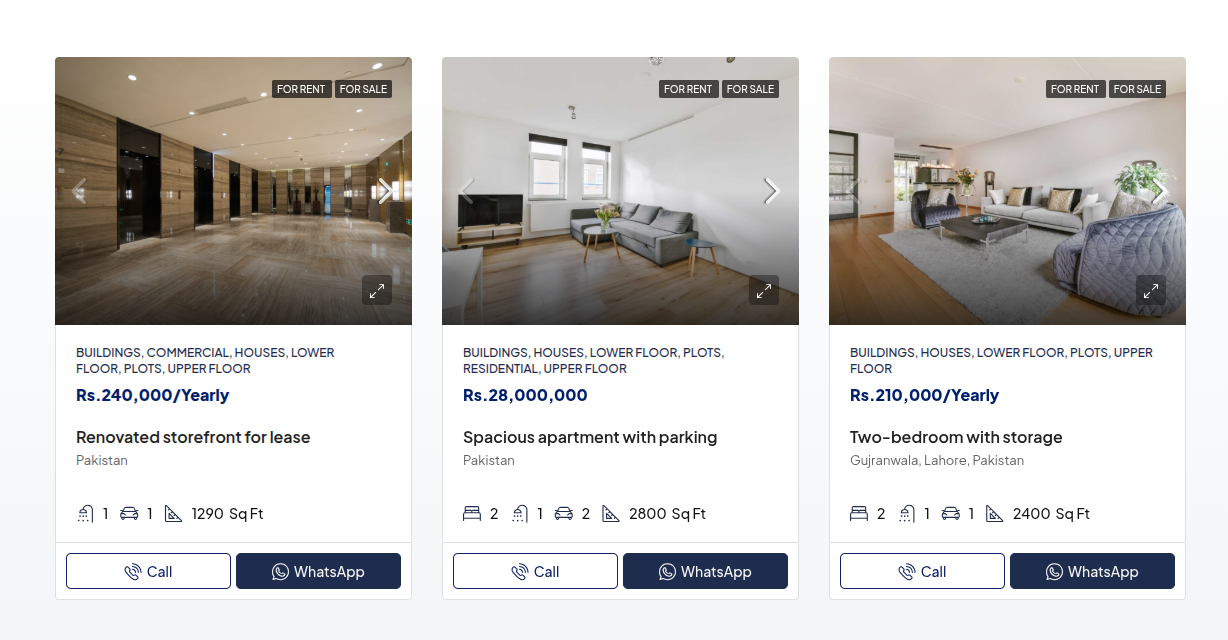This screenshot has width=1228, height=640.
Task: Contact Two-bedroom listing via WhatsApp
Action: click(1092, 571)
